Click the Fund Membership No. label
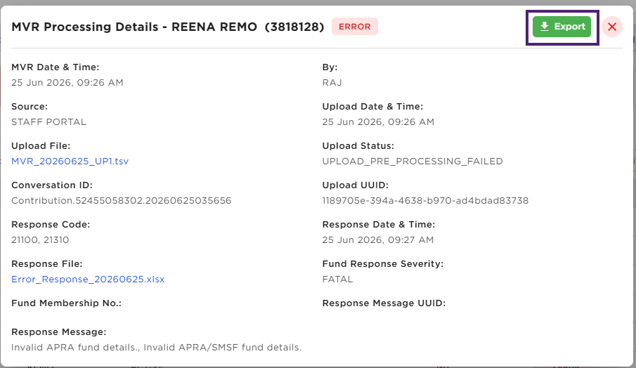This screenshot has height=368, width=636. [67, 303]
